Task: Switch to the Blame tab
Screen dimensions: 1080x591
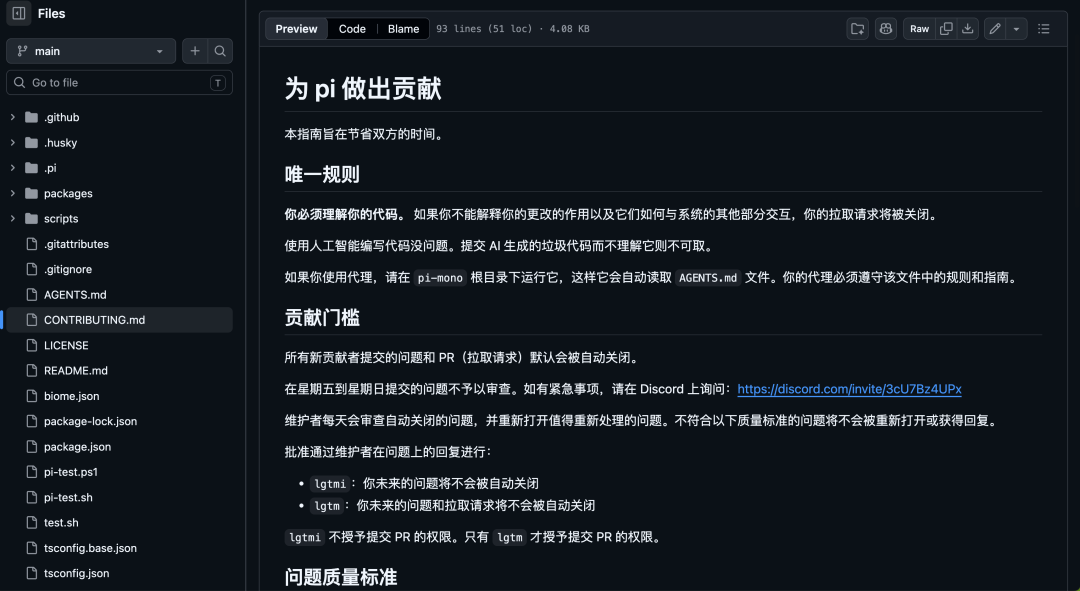Action: [403, 29]
